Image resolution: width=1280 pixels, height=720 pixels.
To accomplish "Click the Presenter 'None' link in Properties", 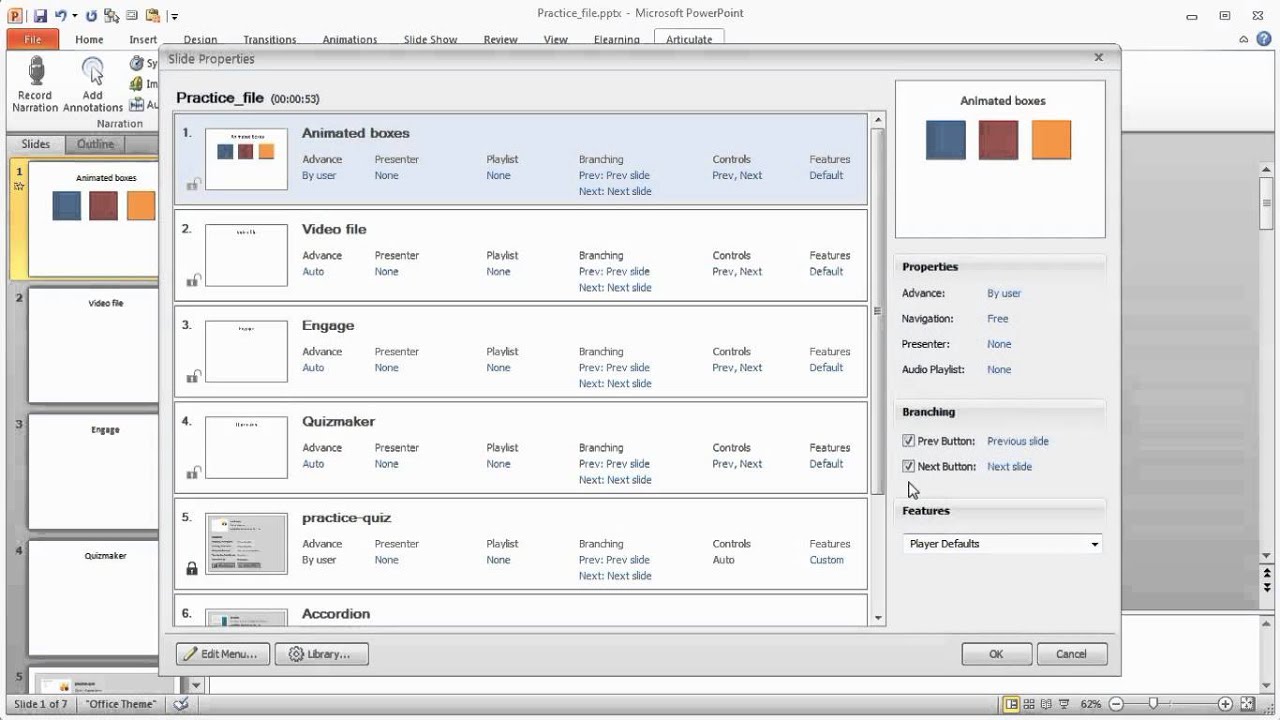I will [999, 344].
